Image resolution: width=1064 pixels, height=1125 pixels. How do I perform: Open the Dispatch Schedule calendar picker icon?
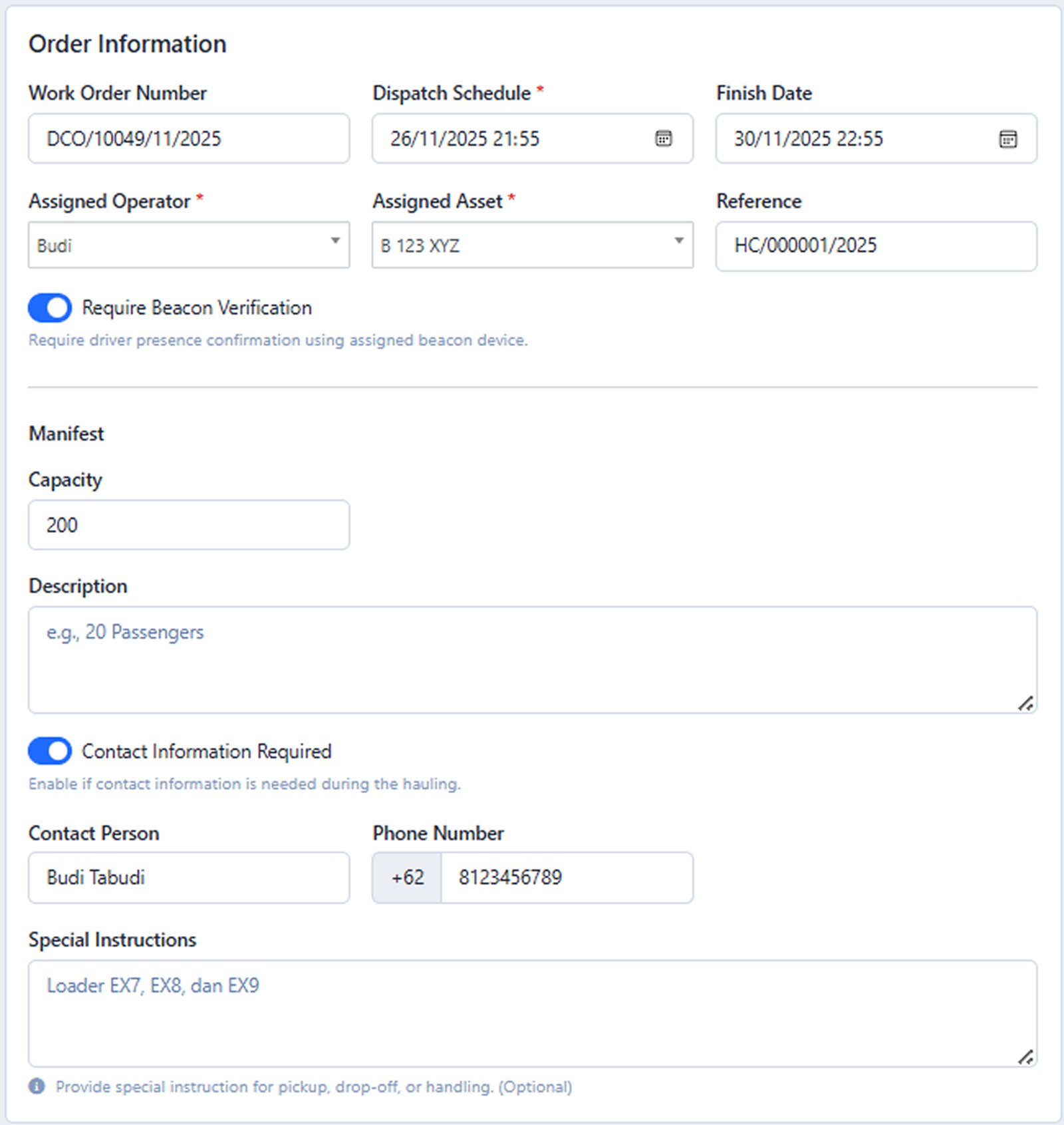click(663, 138)
